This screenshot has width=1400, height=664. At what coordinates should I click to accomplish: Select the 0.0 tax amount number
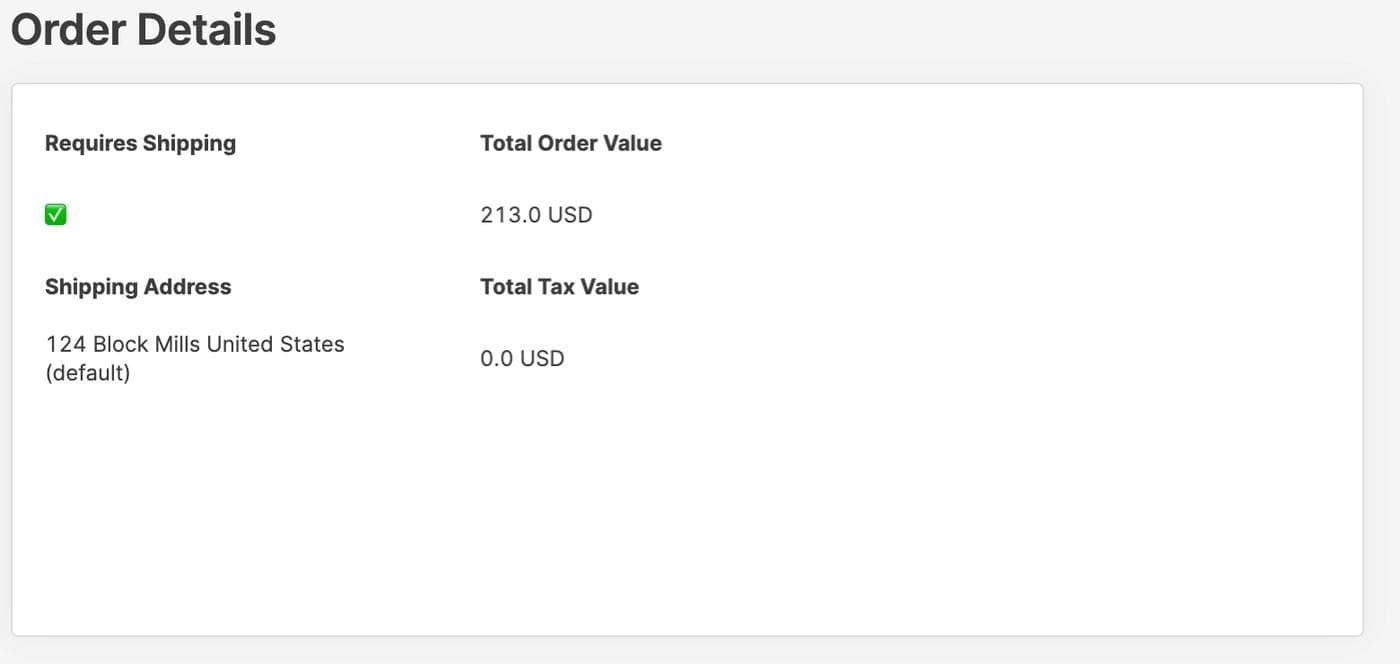click(496, 358)
